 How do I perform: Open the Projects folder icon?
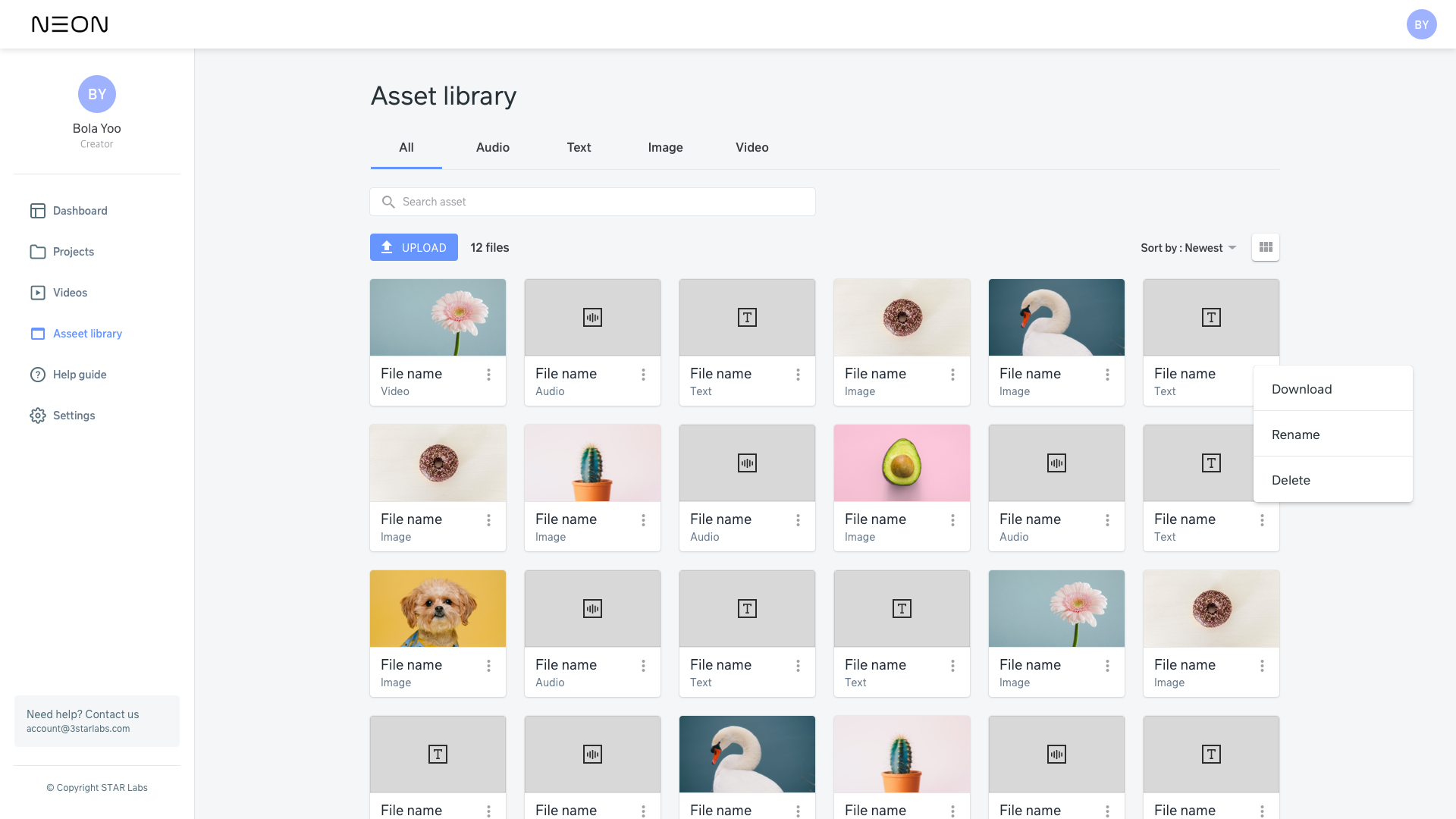pyautogui.click(x=38, y=252)
